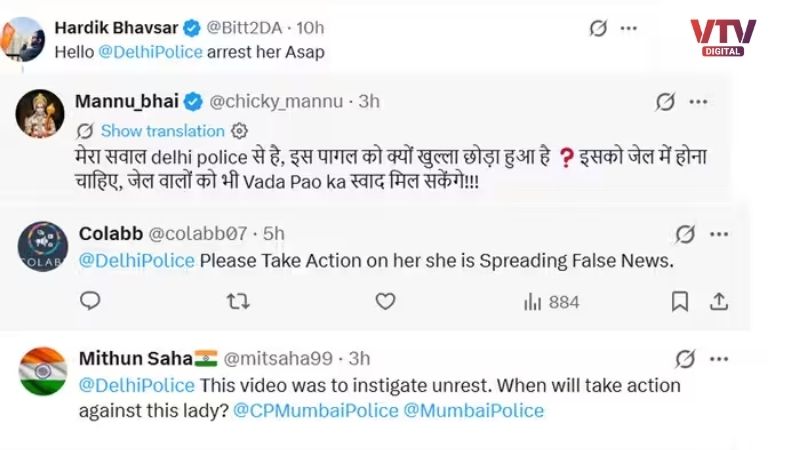Screen dimensions: 800x450
Task: Share Colabb's tweet via upload icon
Action: click(x=719, y=302)
